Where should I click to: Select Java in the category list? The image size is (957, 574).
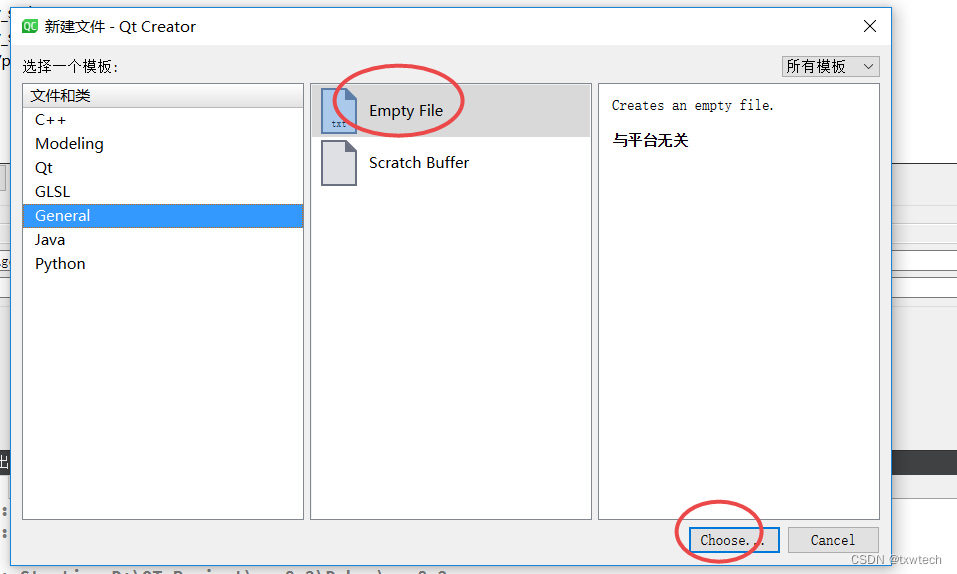163,240
